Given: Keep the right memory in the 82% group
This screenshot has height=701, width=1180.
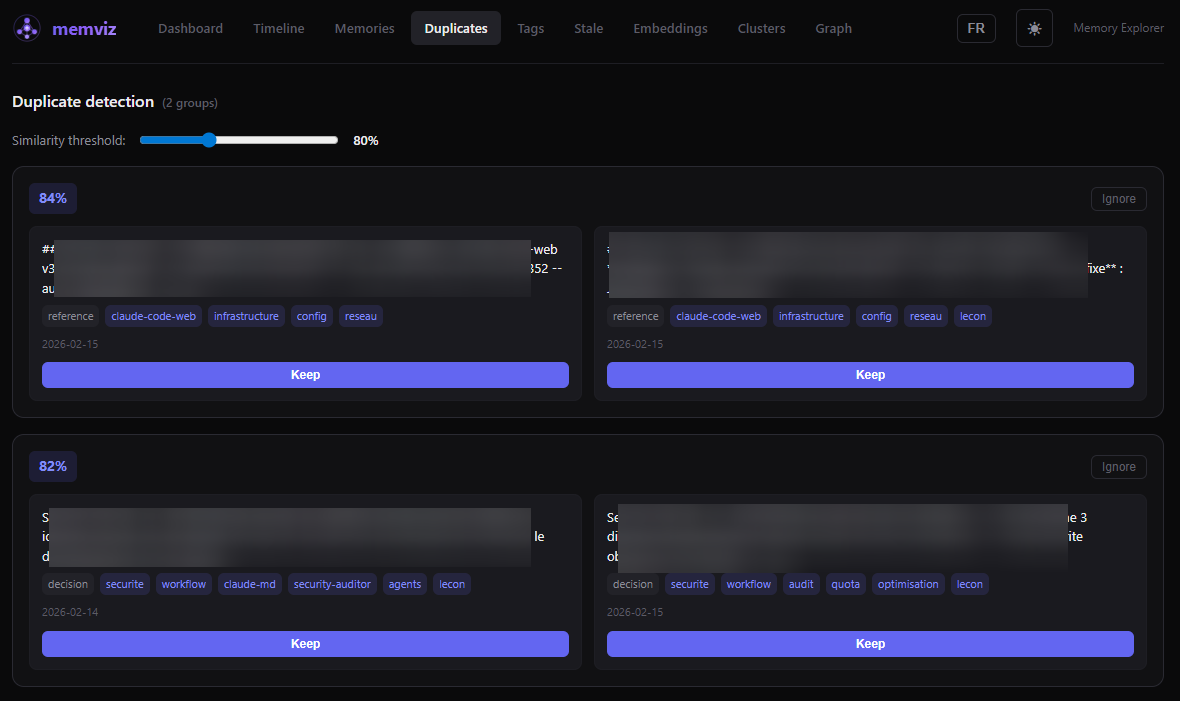Looking at the screenshot, I should click(x=870, y=643).
